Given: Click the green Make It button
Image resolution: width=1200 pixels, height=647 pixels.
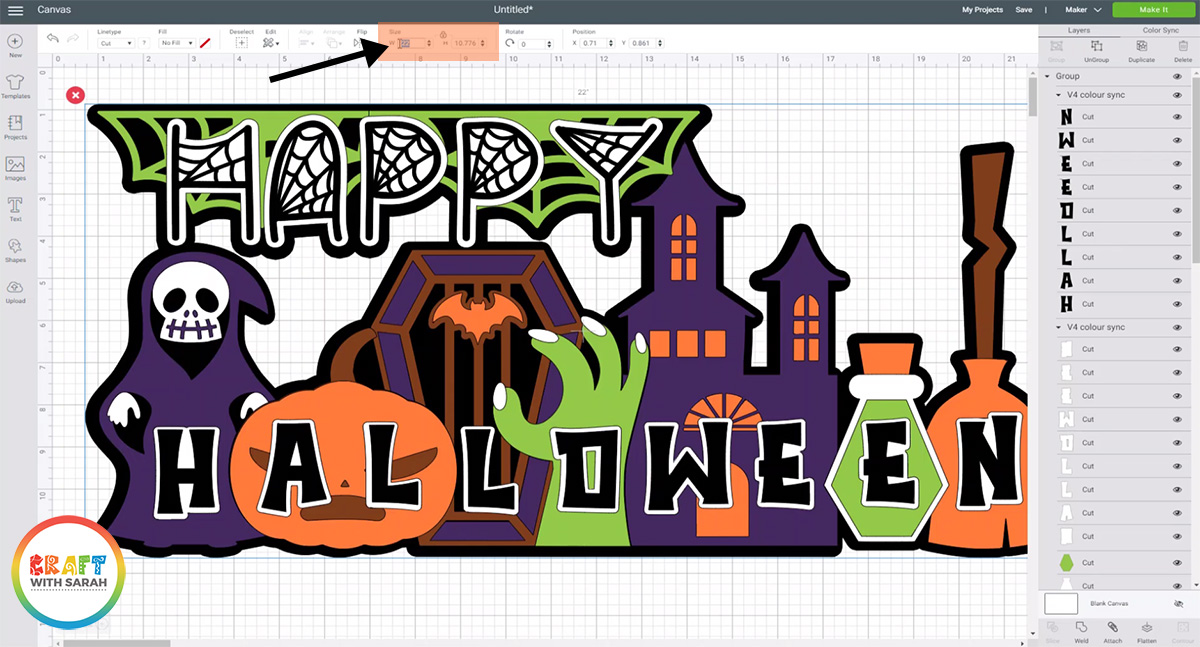Looking at the screenshot, I should [x=1152, y=9].
